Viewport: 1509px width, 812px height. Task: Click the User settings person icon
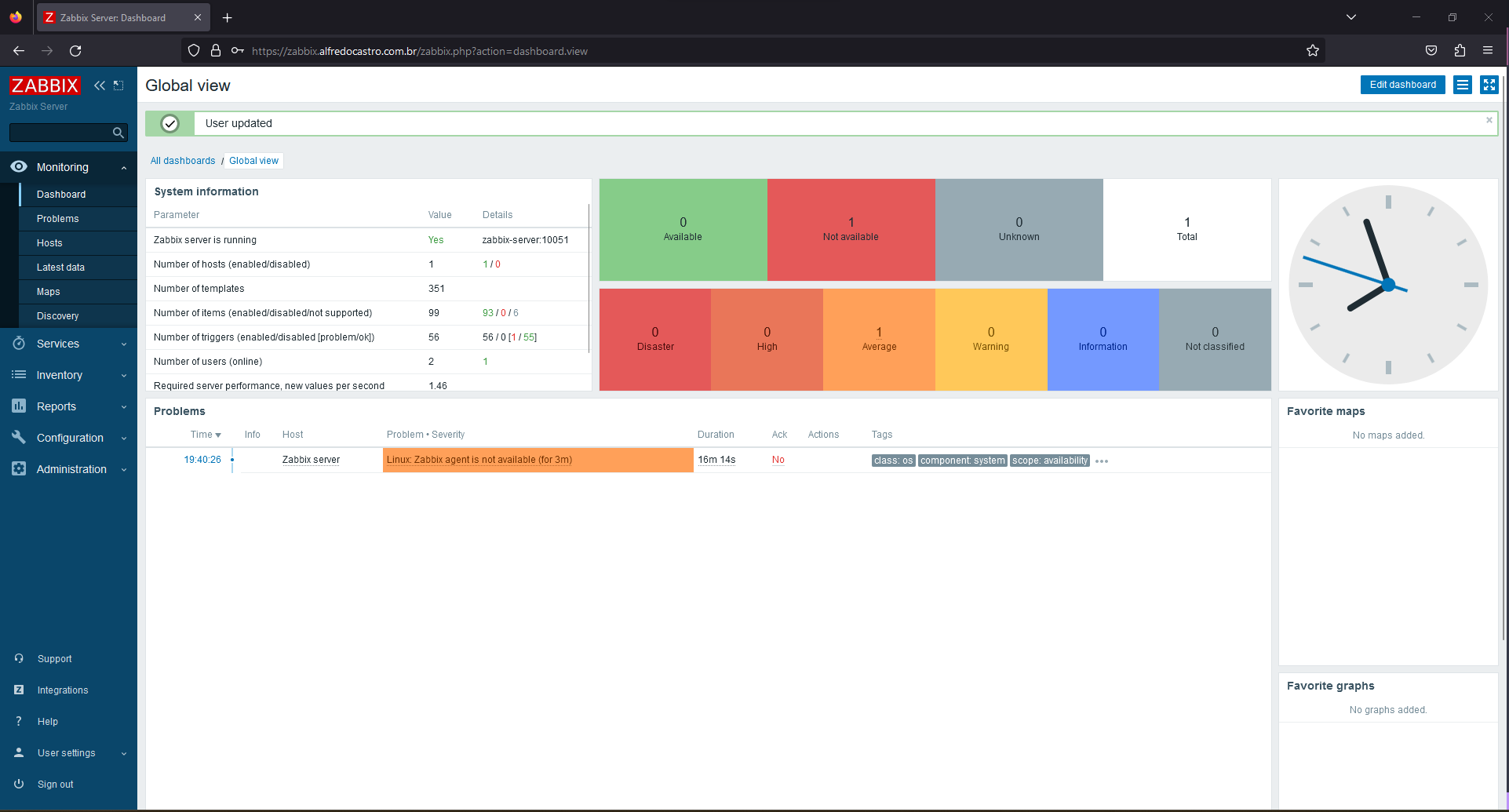pos(19,753)
